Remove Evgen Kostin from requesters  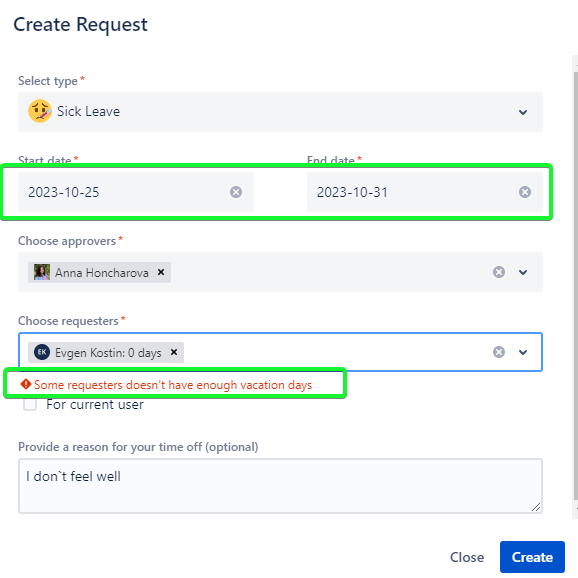(174, 352)
